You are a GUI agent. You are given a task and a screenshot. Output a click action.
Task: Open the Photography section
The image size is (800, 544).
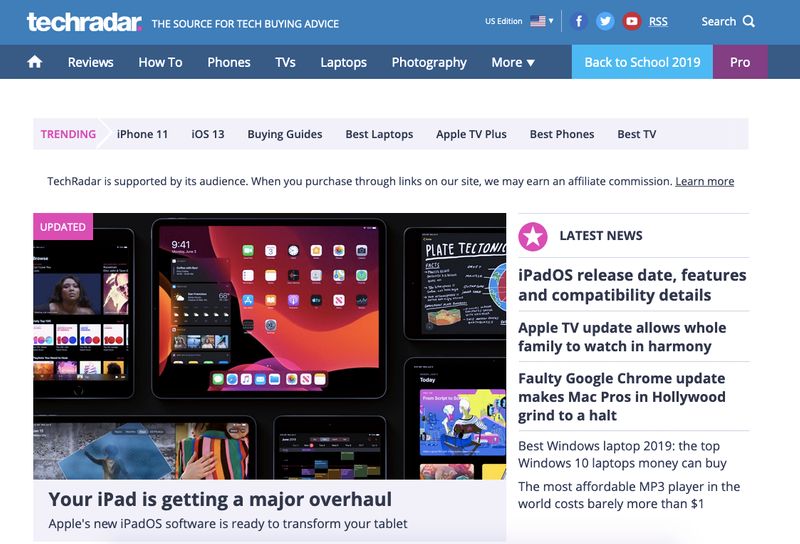tap(429, 62)
